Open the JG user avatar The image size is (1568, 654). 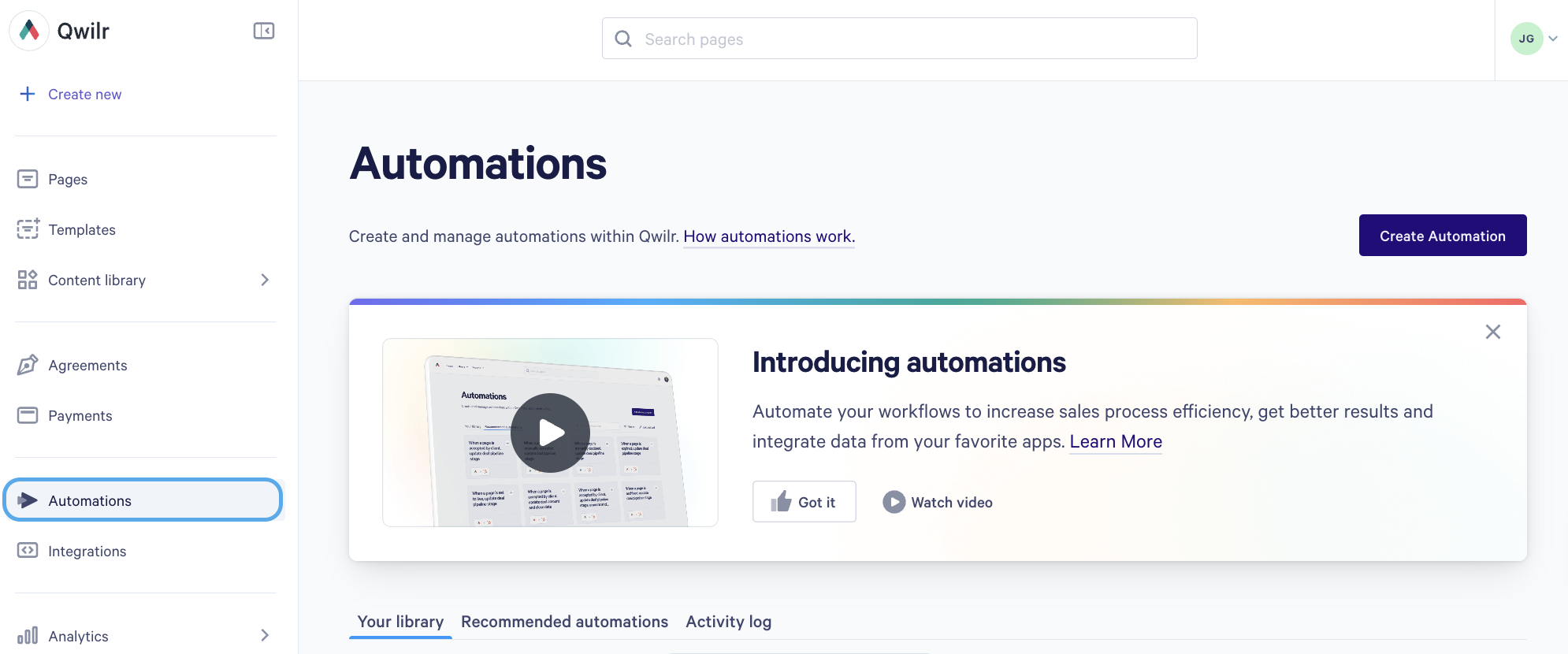click(1526, 39)
